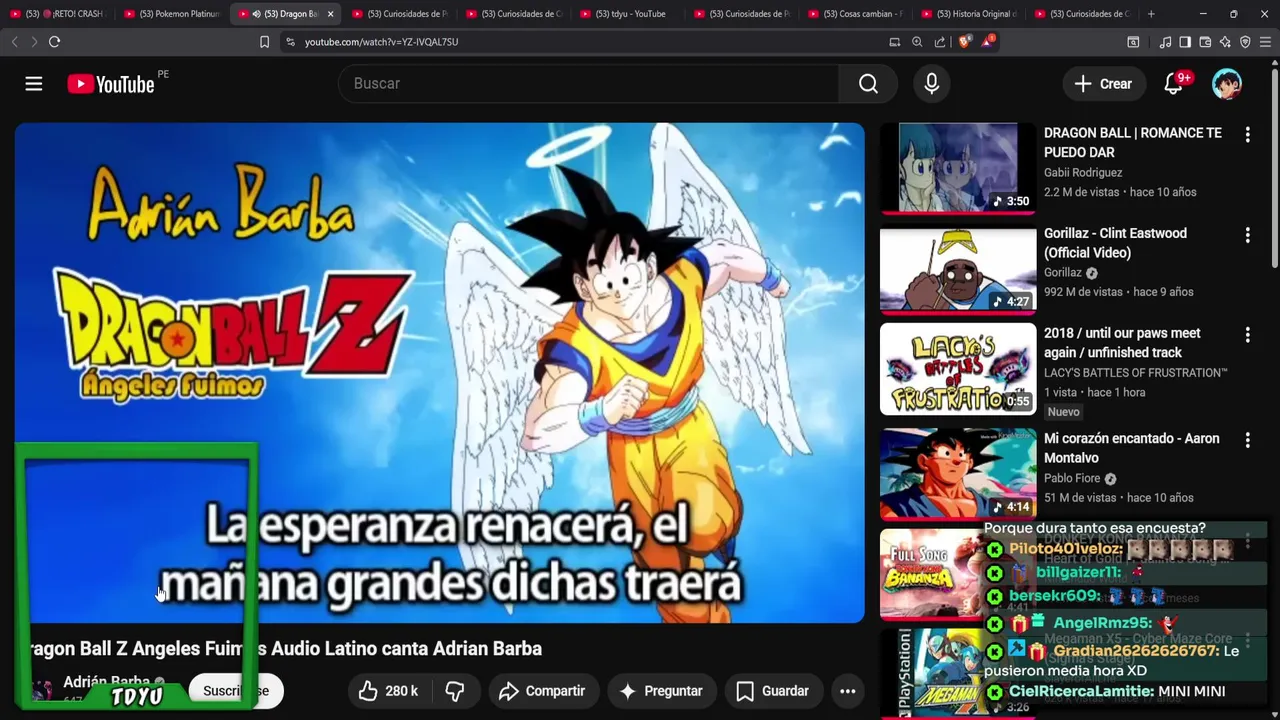
Task: Toggle the browser sidebar panel icon
Action: (1185, 42)
